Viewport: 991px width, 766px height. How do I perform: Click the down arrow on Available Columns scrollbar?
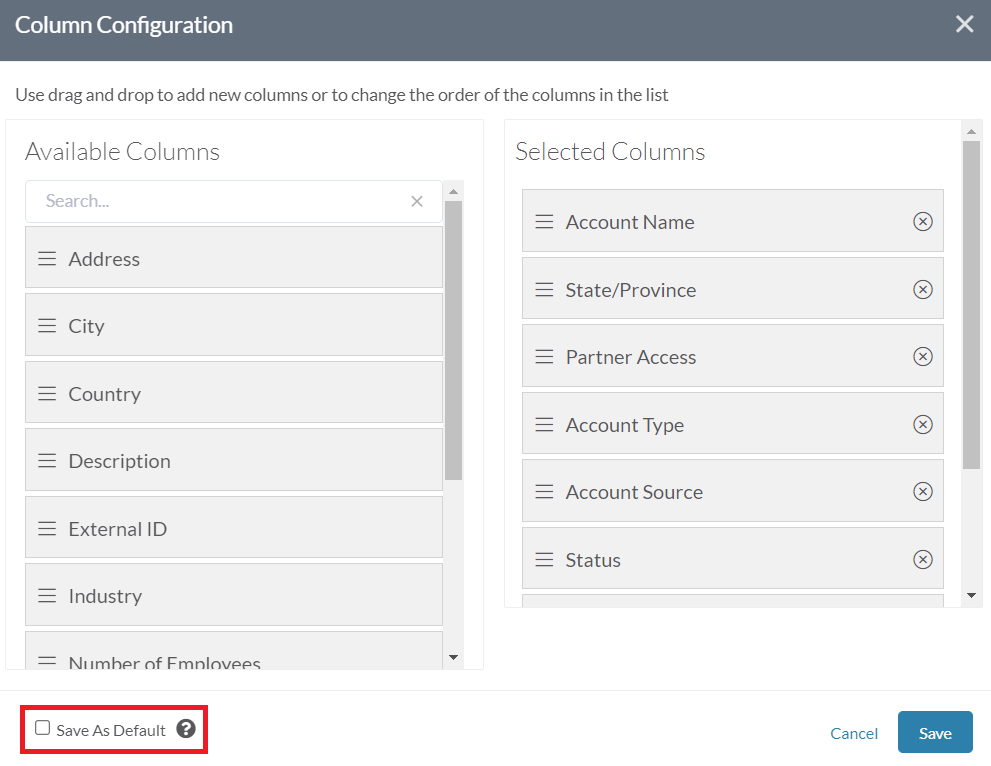453,656
